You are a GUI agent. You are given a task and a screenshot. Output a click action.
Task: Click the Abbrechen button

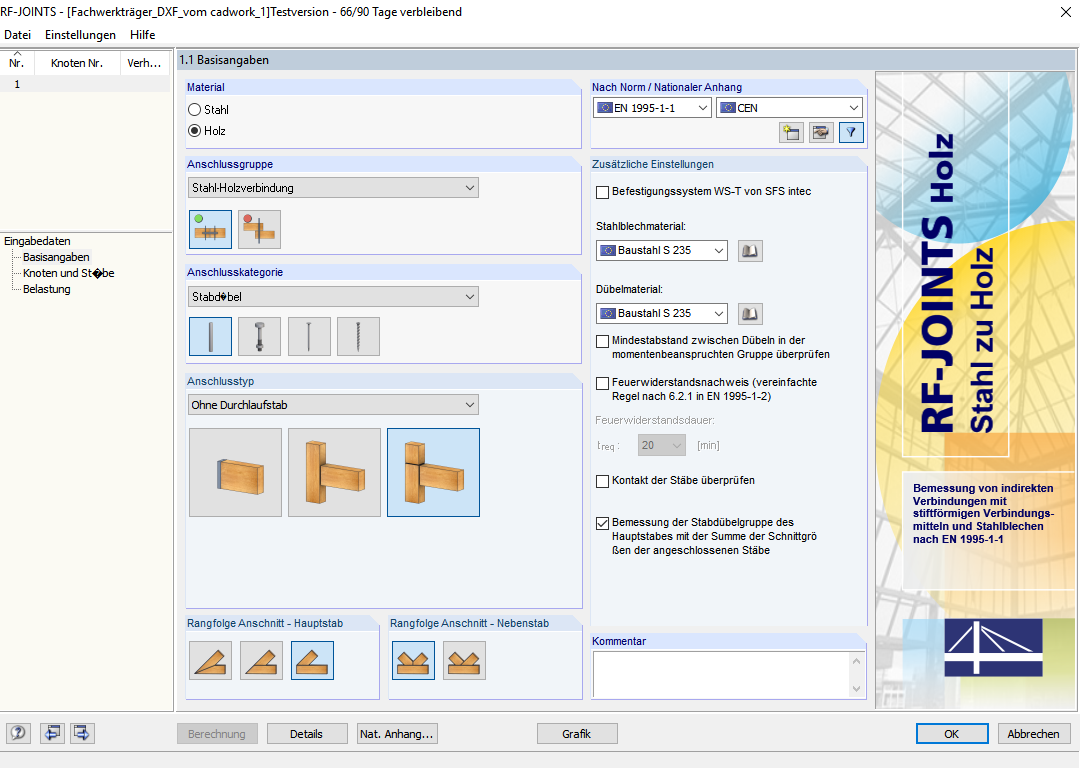[x=1034, y=734]
